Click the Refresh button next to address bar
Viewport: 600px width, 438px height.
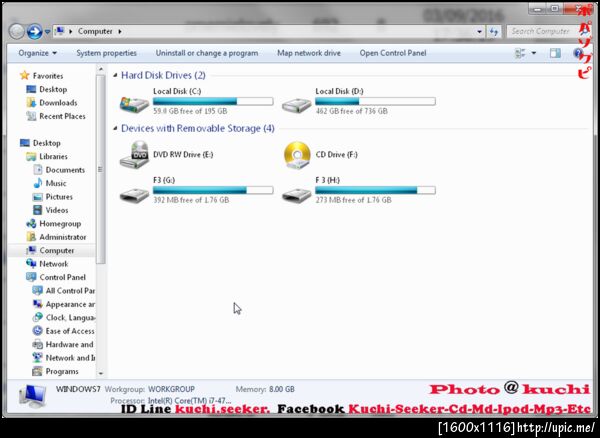pos(494,32)
